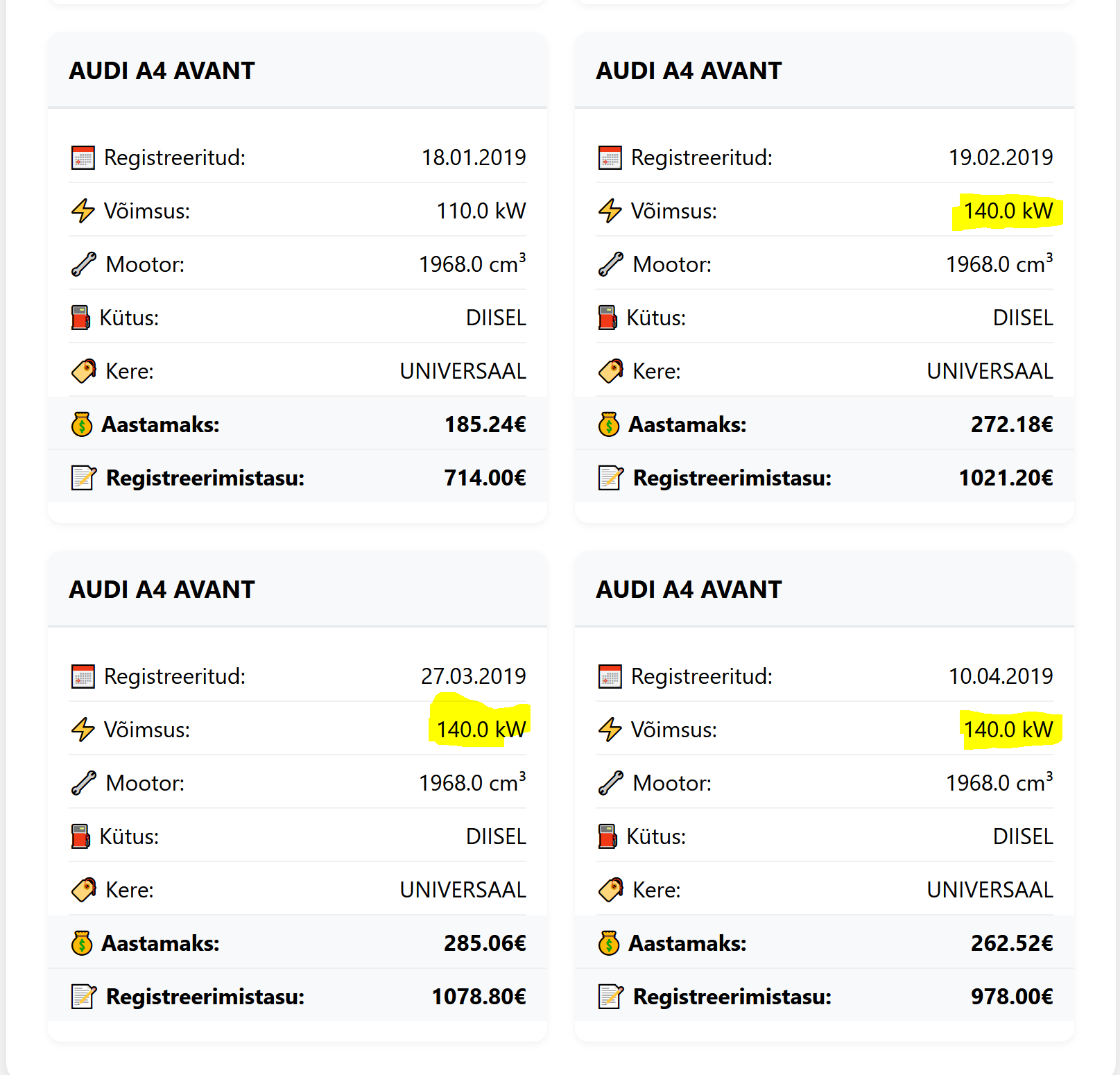Image resolution: width=1120 pixels, height=1075 pixels.
Task: Click tag icon in 10.04.2019 card
Action: tap(610, 890)
